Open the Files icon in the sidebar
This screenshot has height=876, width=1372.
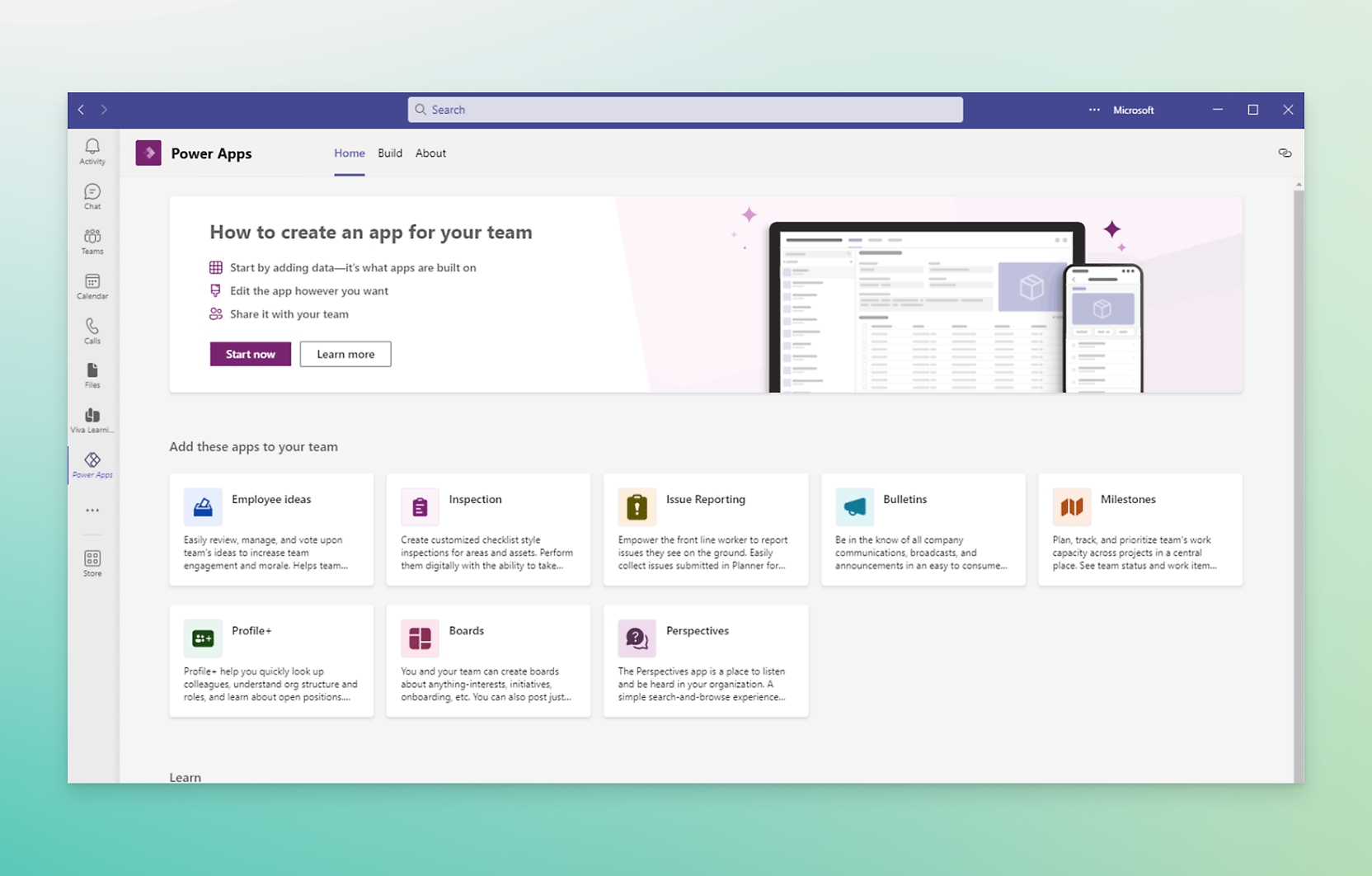92,375
